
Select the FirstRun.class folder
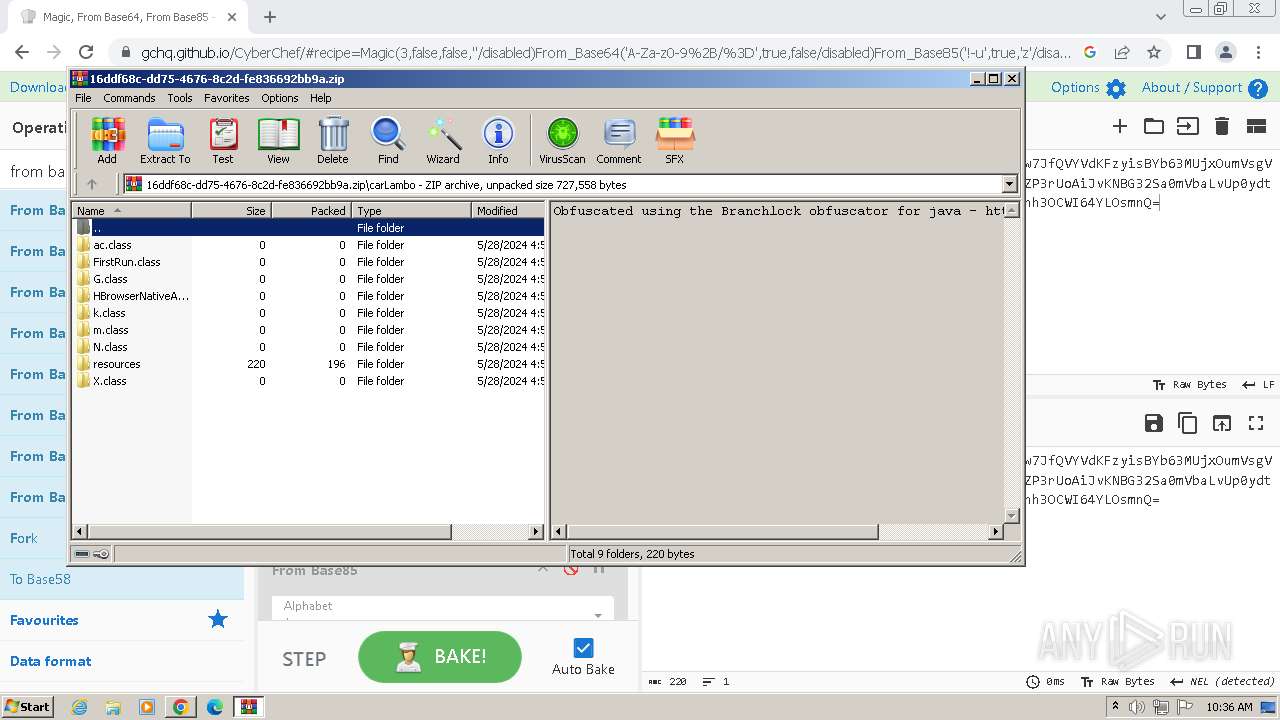click(x=309, y=262)
